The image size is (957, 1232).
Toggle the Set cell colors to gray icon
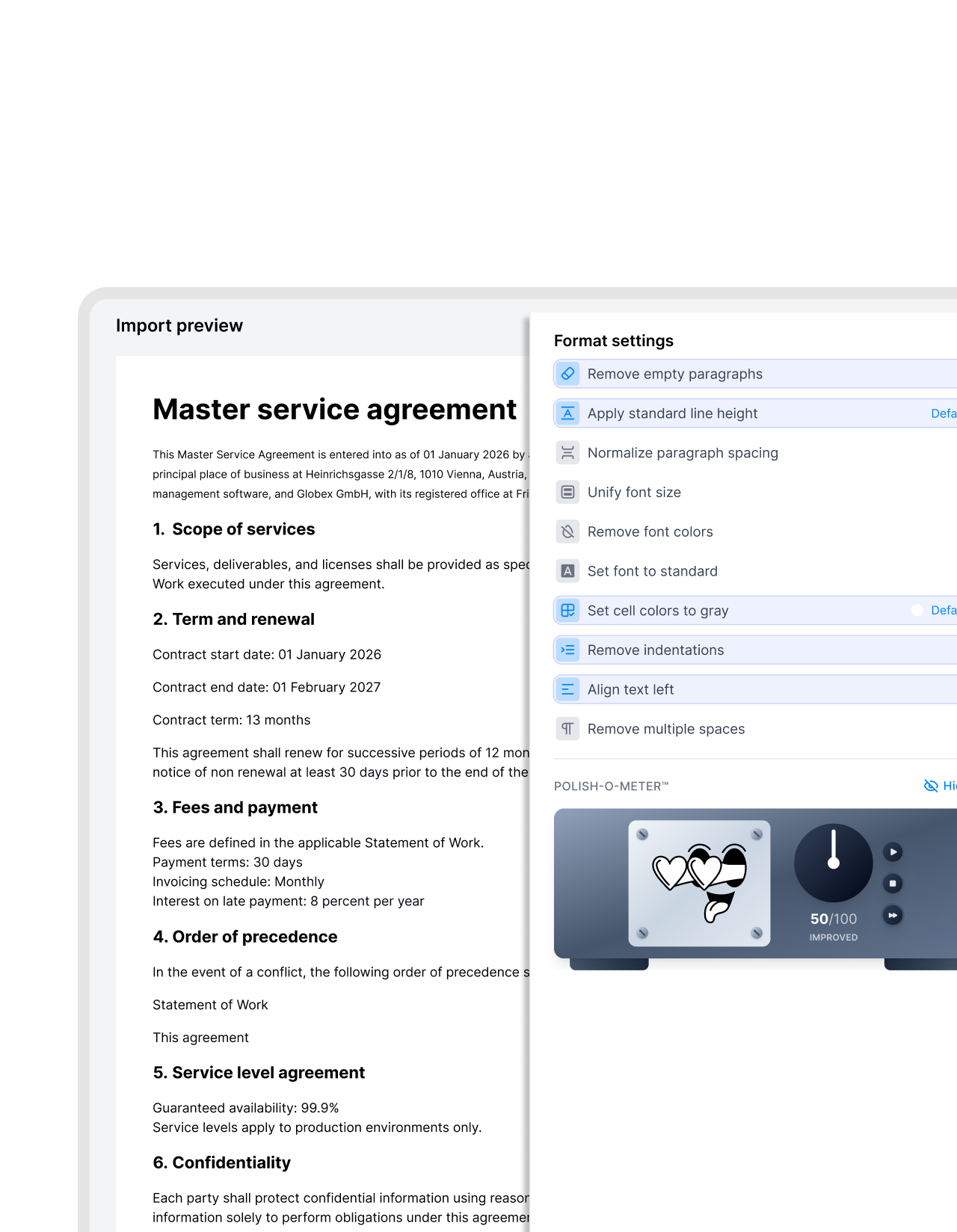[x=568, y=611]
